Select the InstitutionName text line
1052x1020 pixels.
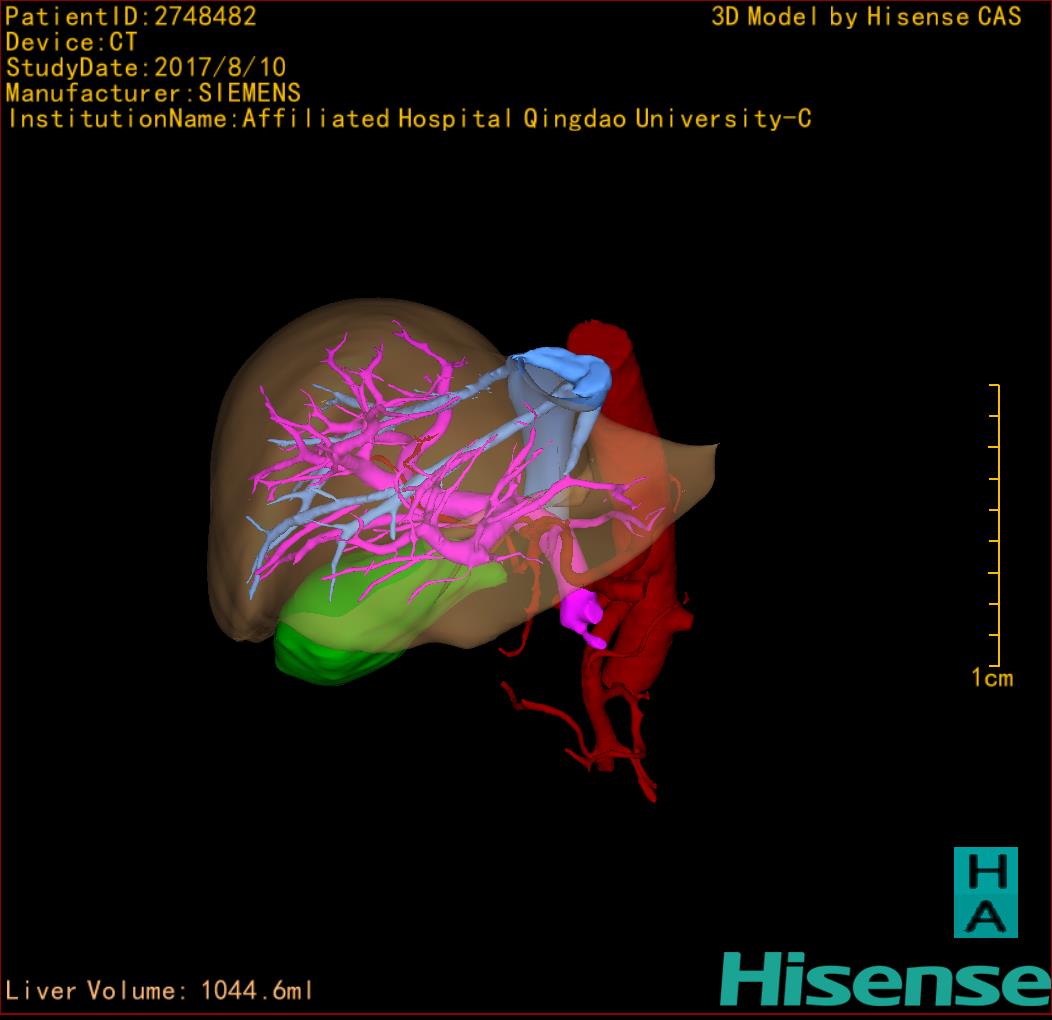[409, 119]
